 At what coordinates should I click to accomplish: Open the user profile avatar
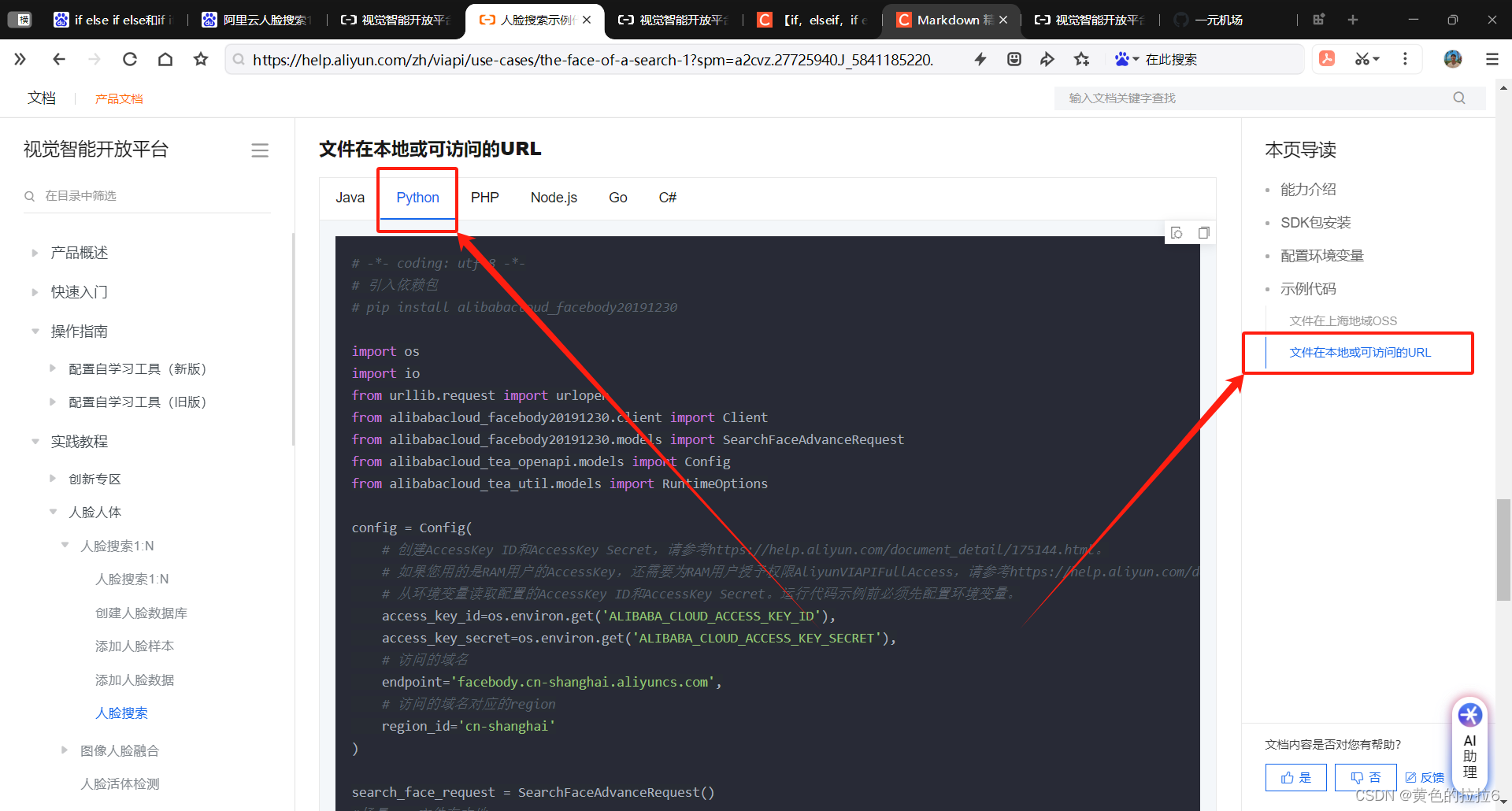(x=1453, y=59)
